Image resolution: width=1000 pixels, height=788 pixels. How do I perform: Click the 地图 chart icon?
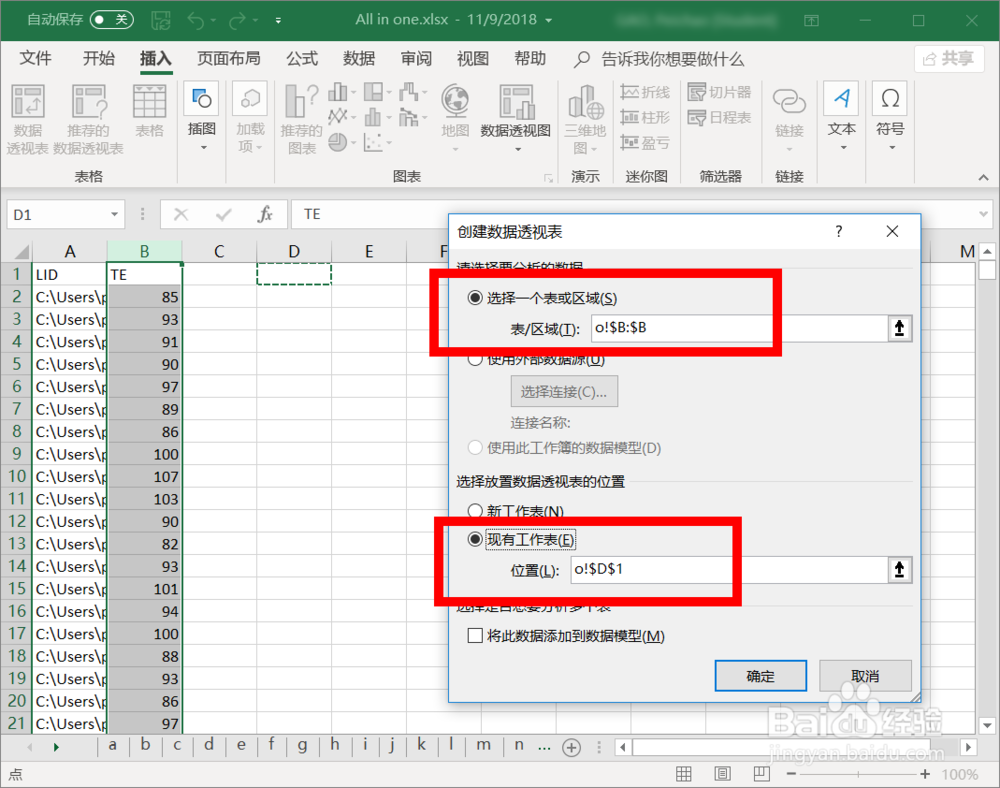[455, 110]
